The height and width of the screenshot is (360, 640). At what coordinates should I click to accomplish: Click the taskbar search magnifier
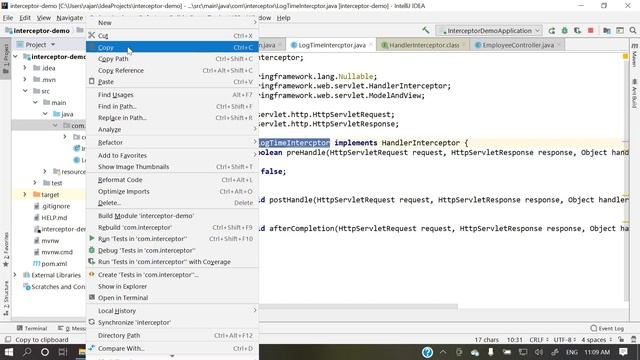pyautogui.click(x=27, y=352)
